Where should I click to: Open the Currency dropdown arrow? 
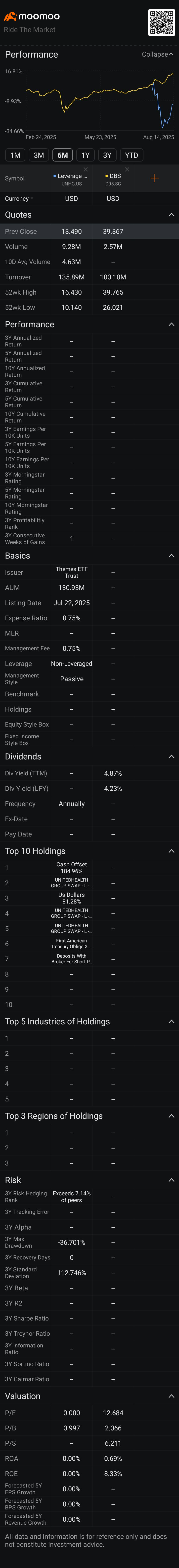coord(32,198)
